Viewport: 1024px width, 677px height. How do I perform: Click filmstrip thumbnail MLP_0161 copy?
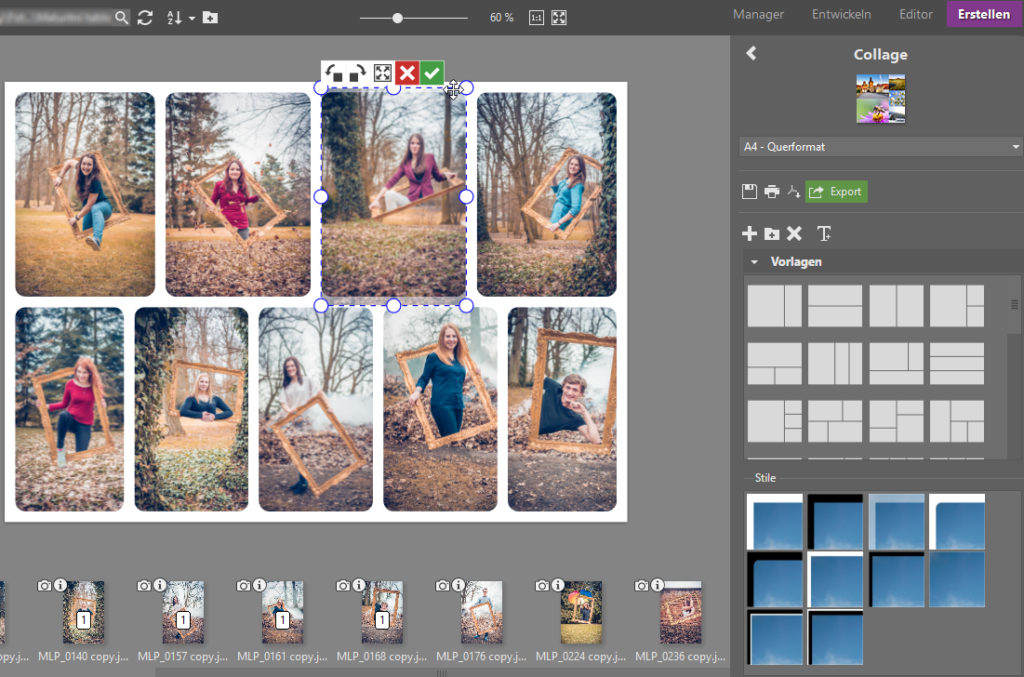coord(282,612)
